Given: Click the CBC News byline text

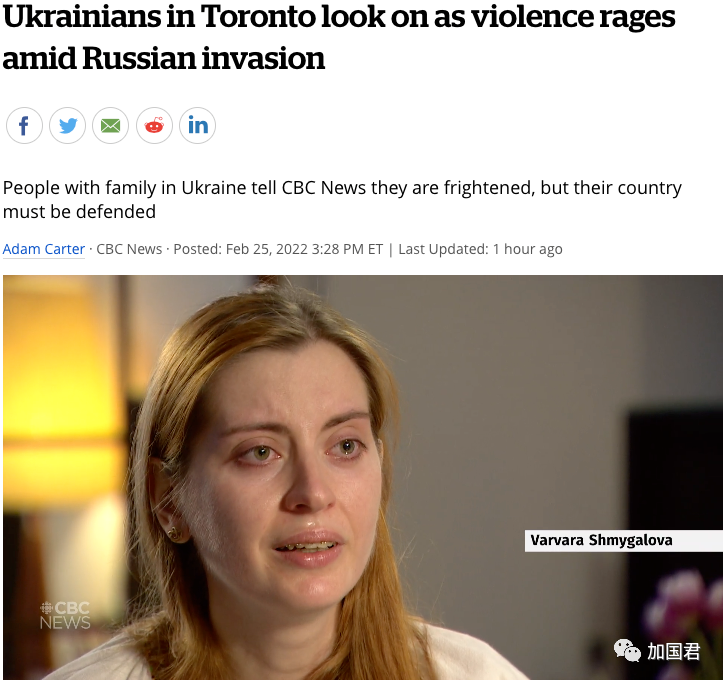Looking at the screenshot, I should [129, 249].
